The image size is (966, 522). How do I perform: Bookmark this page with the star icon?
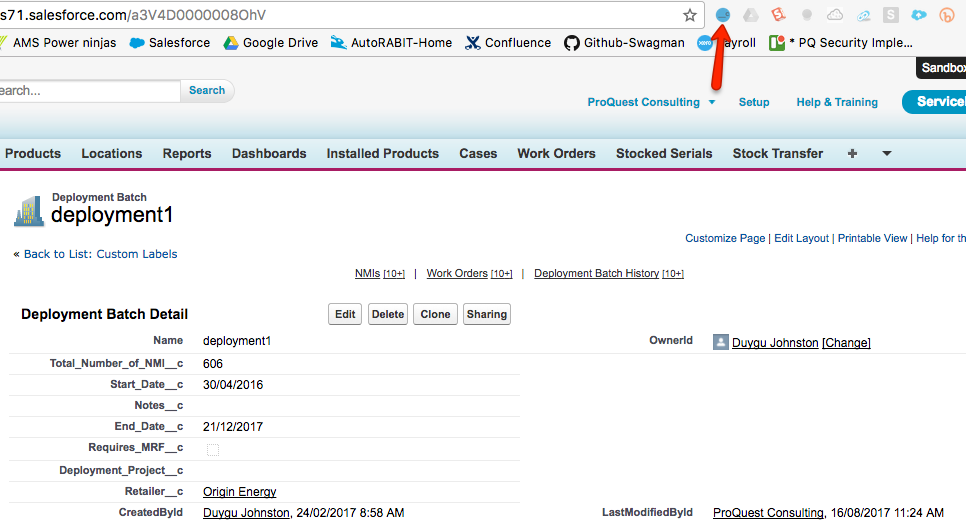click(689, 15)
